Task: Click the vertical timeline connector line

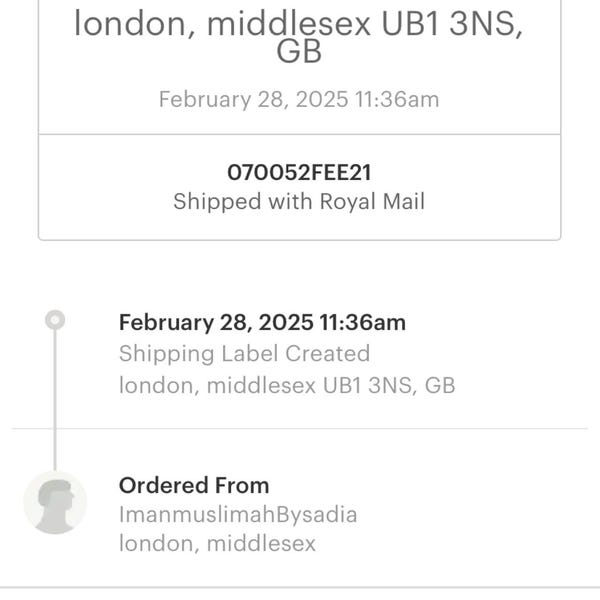Action: pyautogui.click(x=55, y=400)
